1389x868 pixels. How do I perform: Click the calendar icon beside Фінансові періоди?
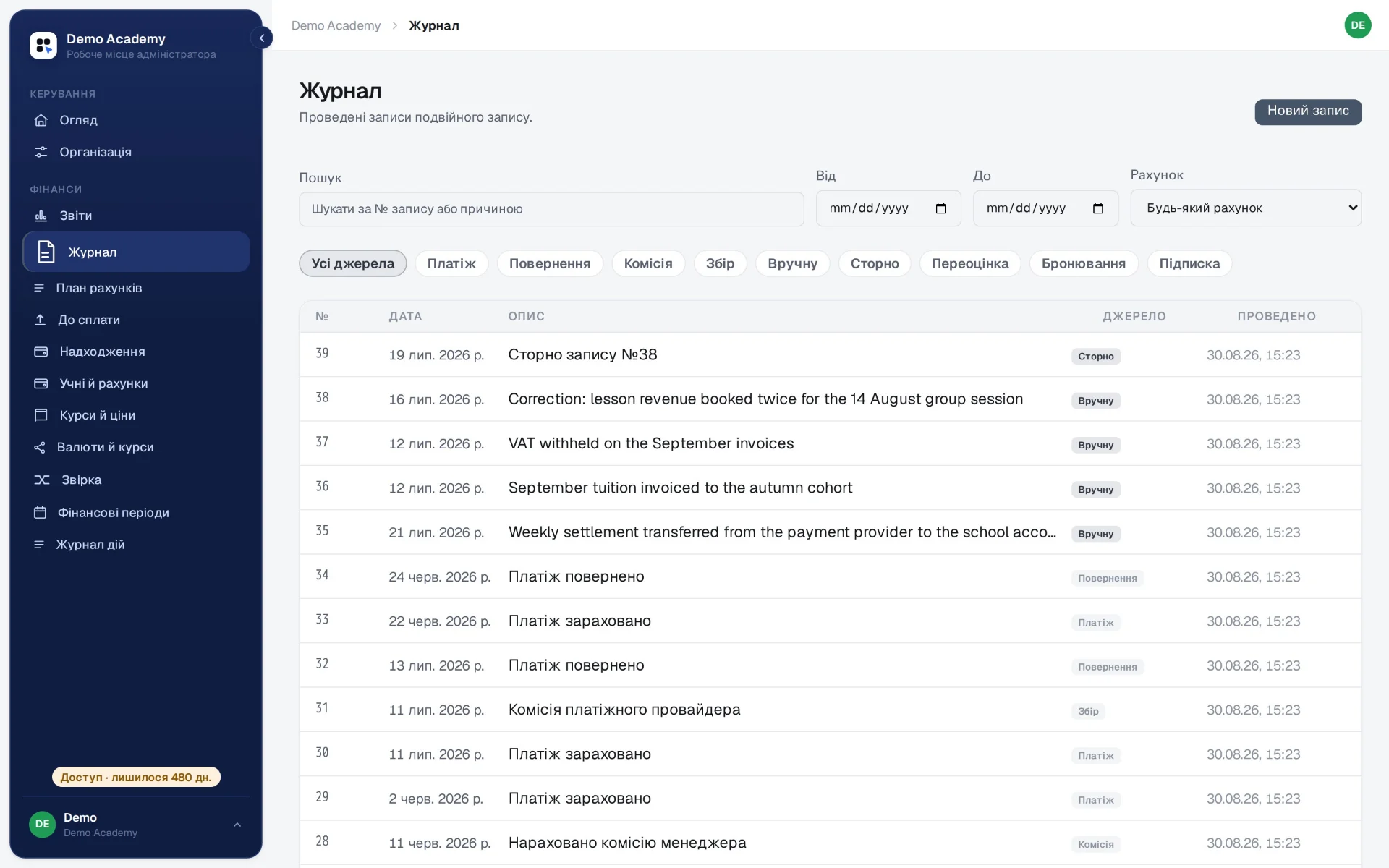click(41, 512)
